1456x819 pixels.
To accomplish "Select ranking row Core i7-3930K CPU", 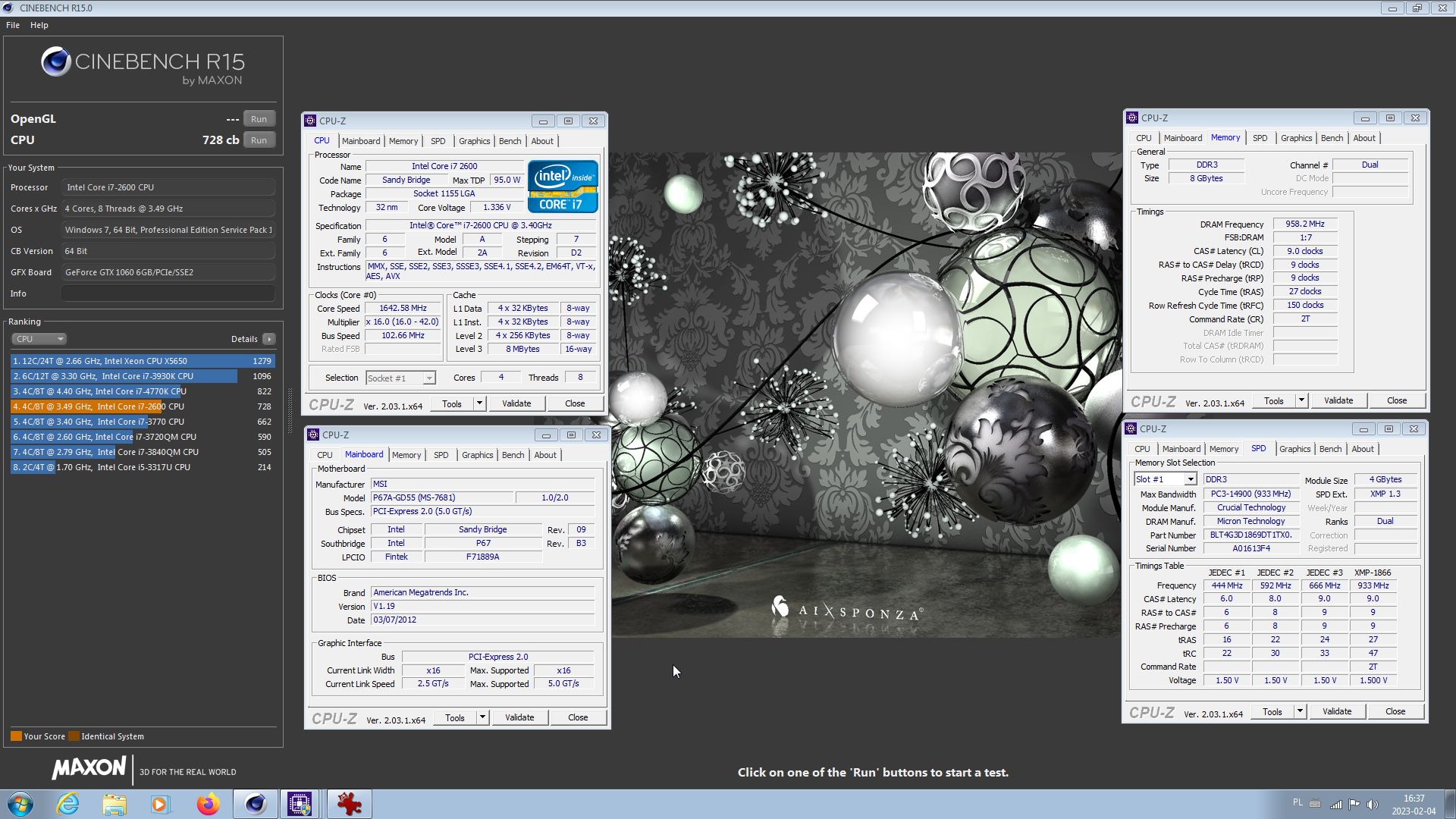I will [143, 376].
